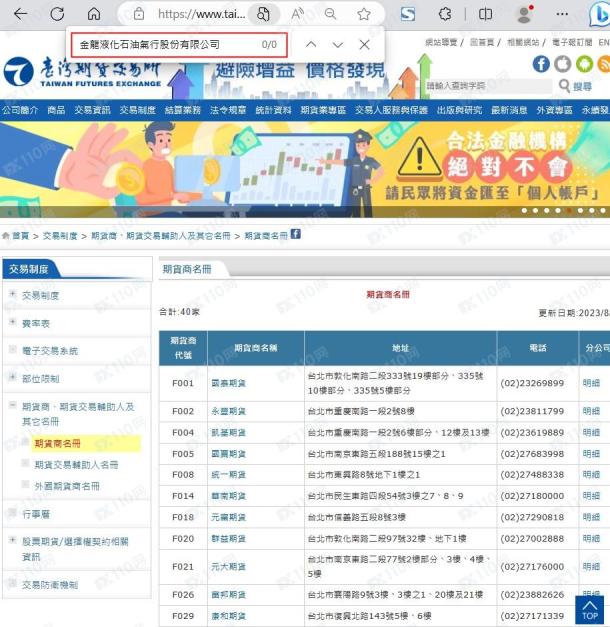Viewport: 610px width, 627px height.
Task: Expand the 交易防衛機制 sidebar item
Action: (x=12, y=583)
